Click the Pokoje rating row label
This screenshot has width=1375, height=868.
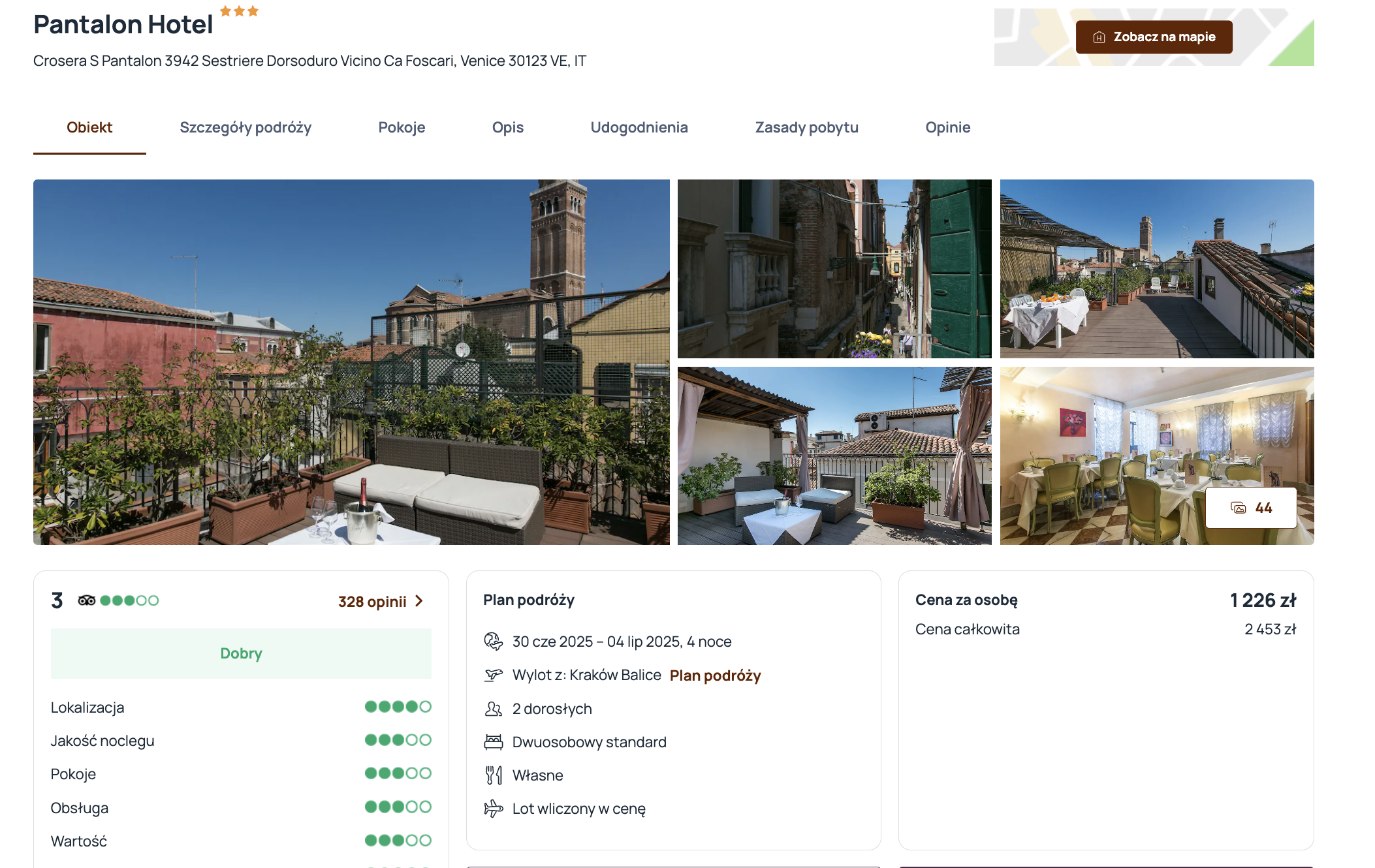(x=73, y=774)
